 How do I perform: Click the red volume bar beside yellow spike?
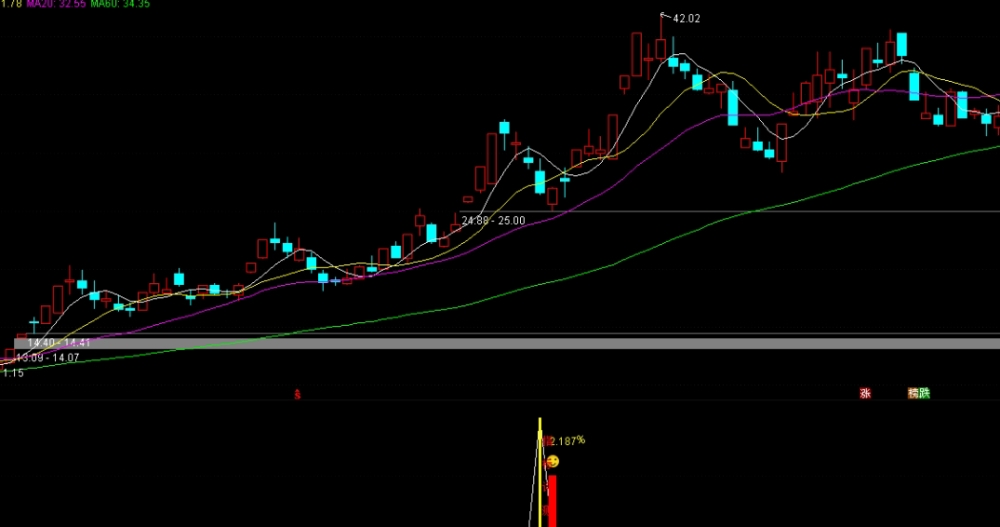tap(552, 501)
